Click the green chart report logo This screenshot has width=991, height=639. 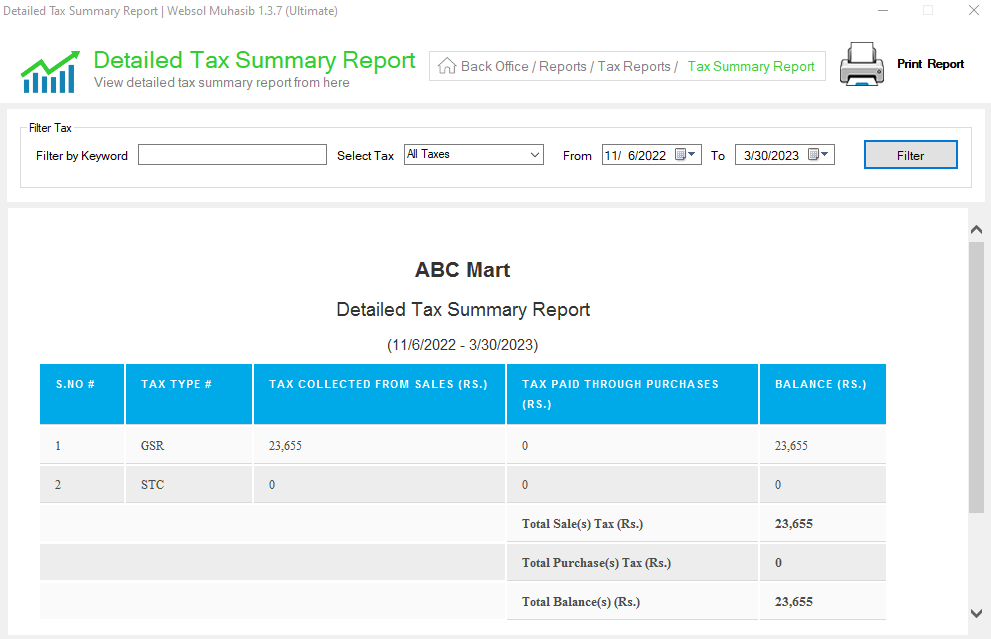click(51, 71)
